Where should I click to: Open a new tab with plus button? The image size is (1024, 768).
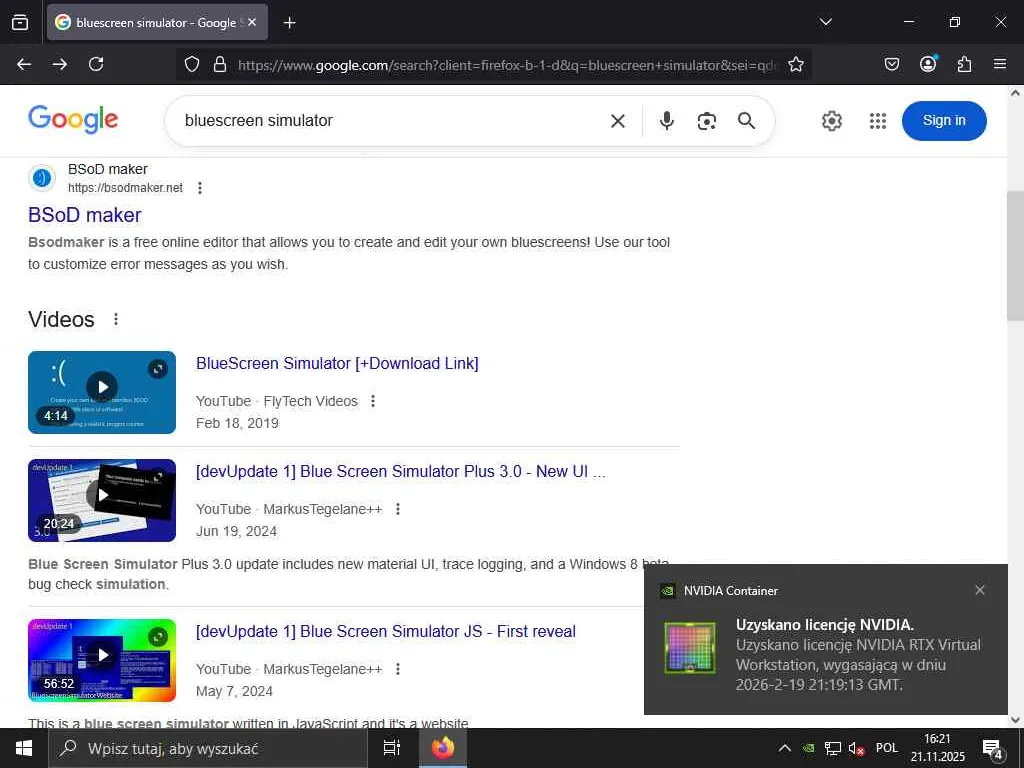(289, 23)
